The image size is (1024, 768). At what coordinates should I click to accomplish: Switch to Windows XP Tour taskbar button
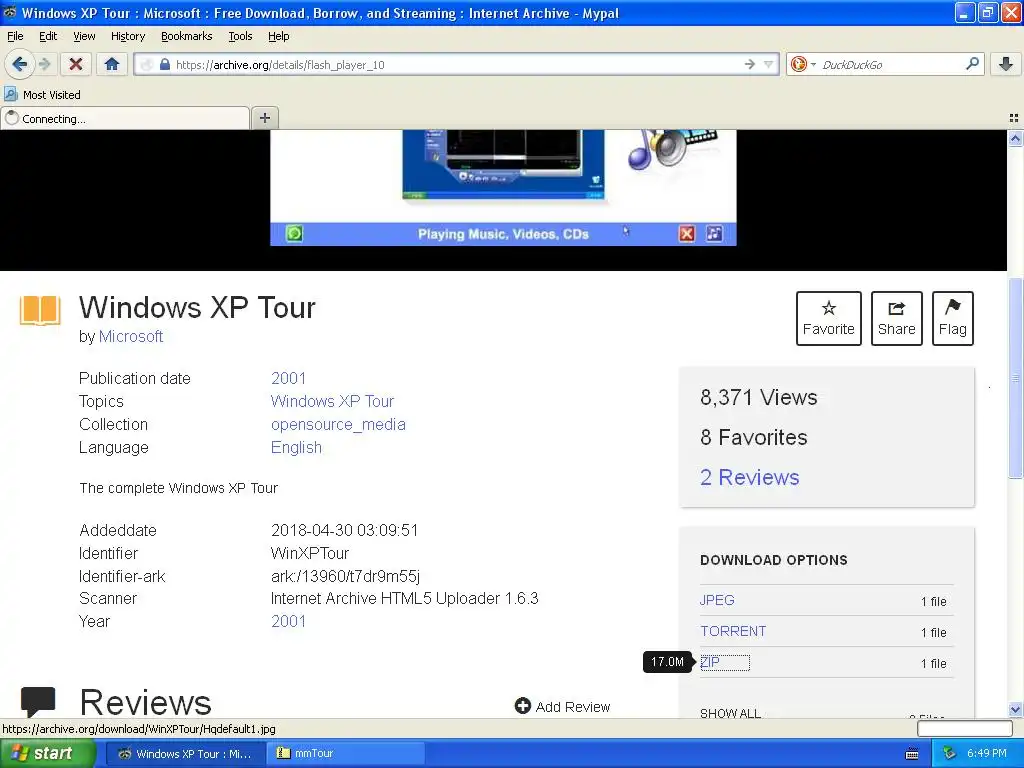[184, 754]
